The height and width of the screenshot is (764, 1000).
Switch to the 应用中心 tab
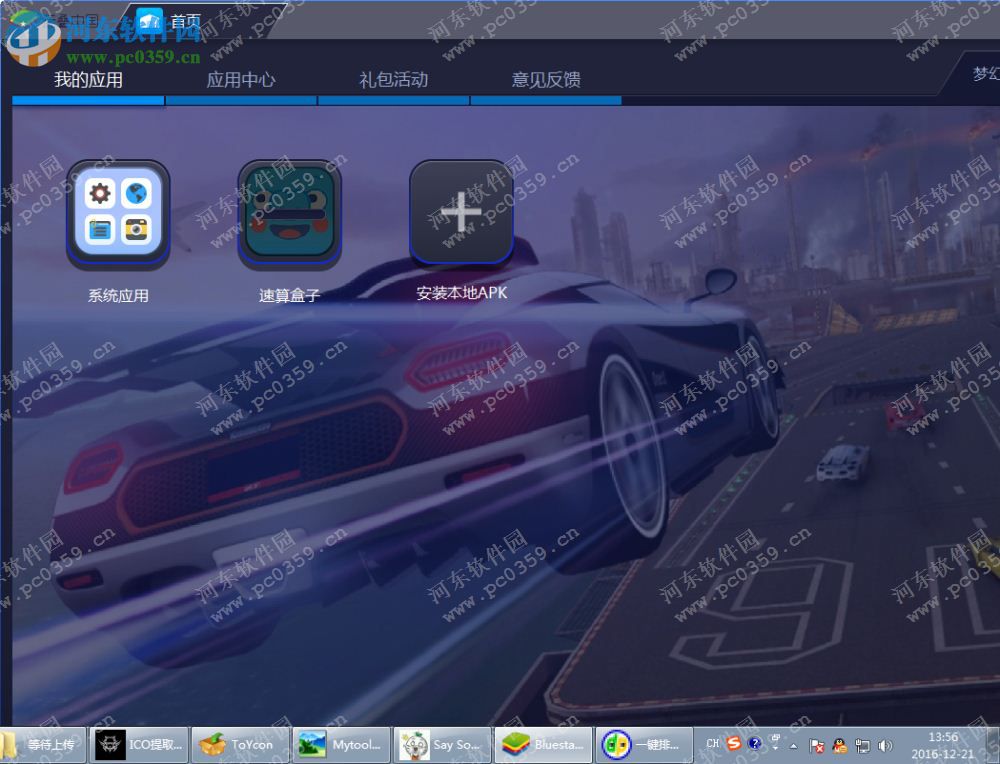click(x=240, y=81)
